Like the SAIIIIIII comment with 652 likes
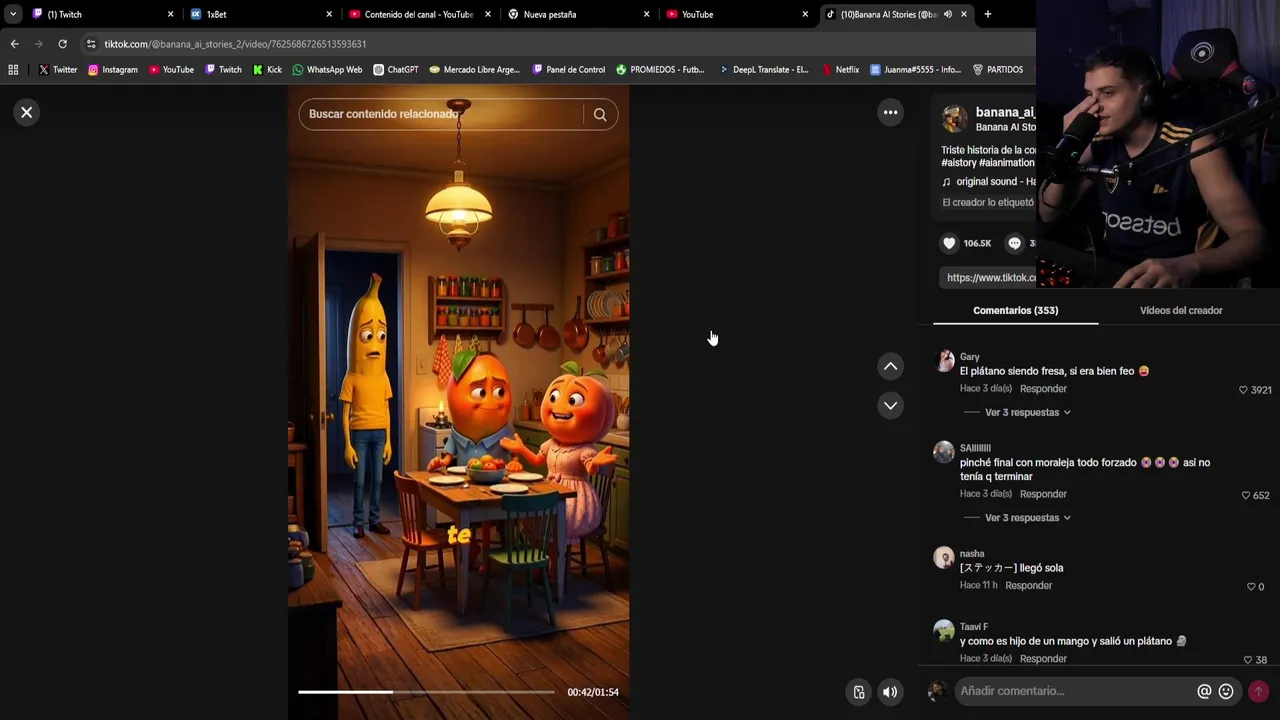1280x720 pixels. tap(1246, 495)
